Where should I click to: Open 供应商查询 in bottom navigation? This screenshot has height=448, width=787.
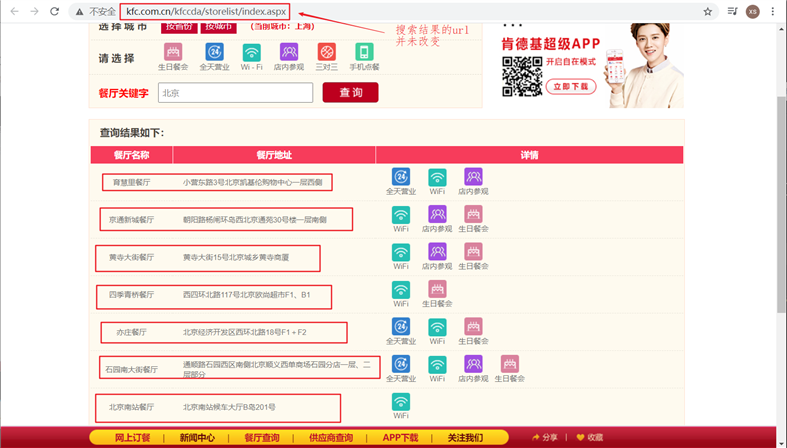point(331,437)
